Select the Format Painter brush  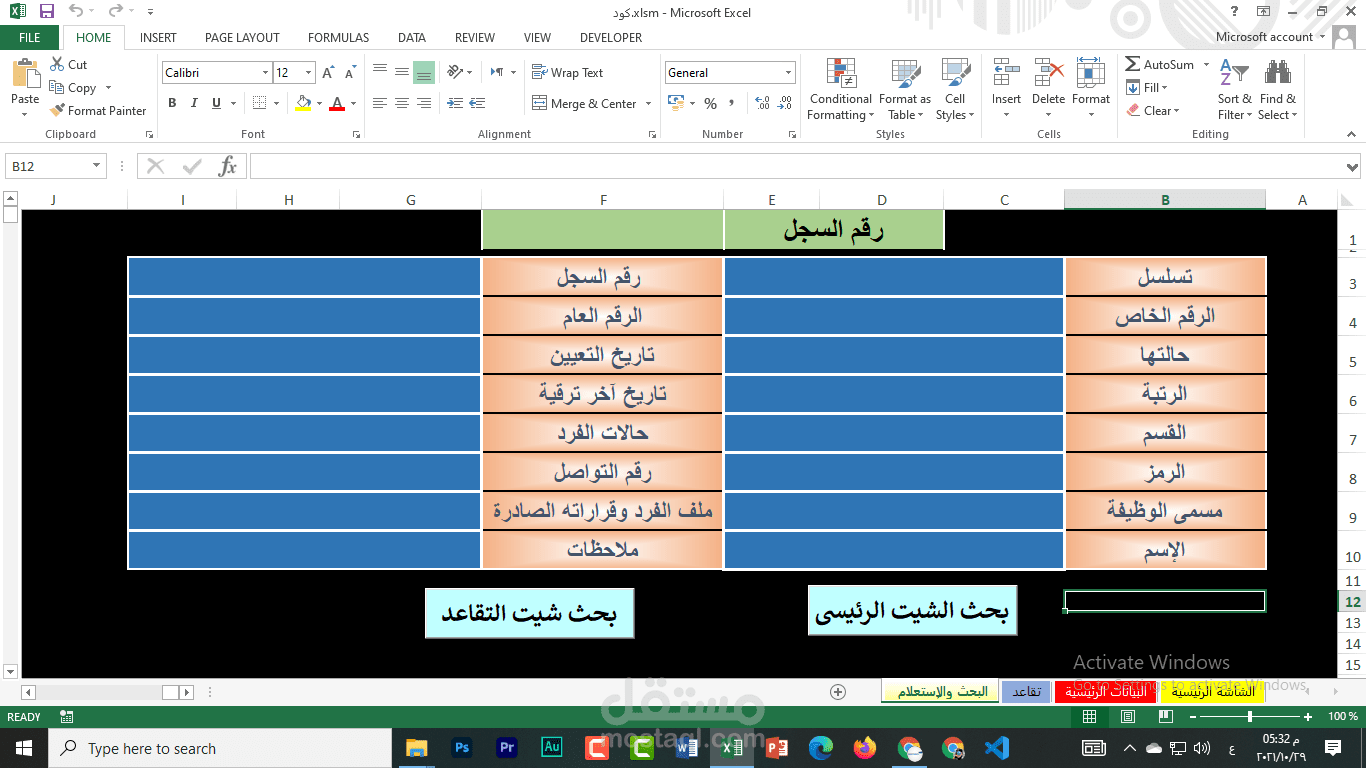pos(98,111)
